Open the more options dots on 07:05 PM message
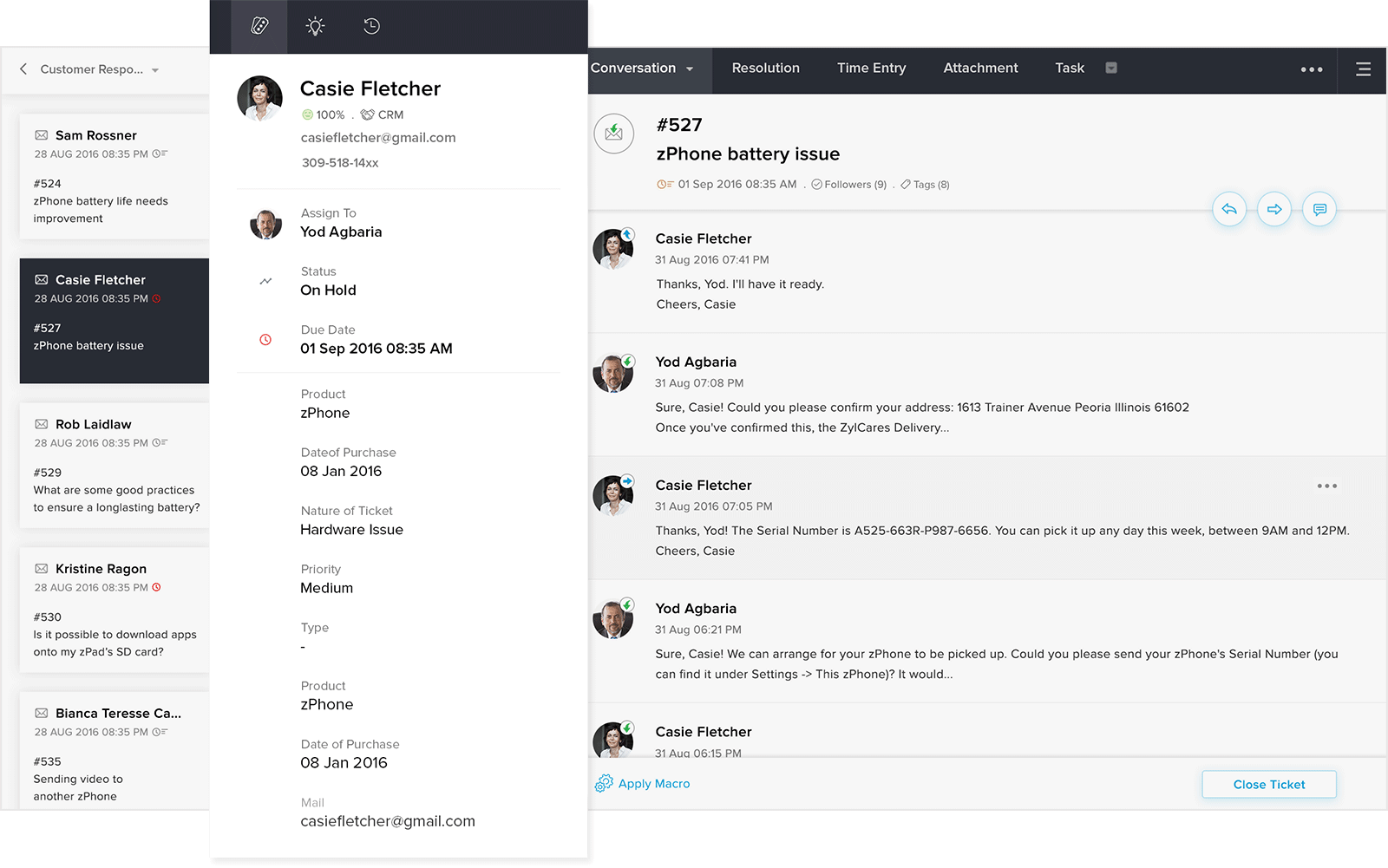The width and height of the screenshot is (1388, 868). click(1327, 486)
